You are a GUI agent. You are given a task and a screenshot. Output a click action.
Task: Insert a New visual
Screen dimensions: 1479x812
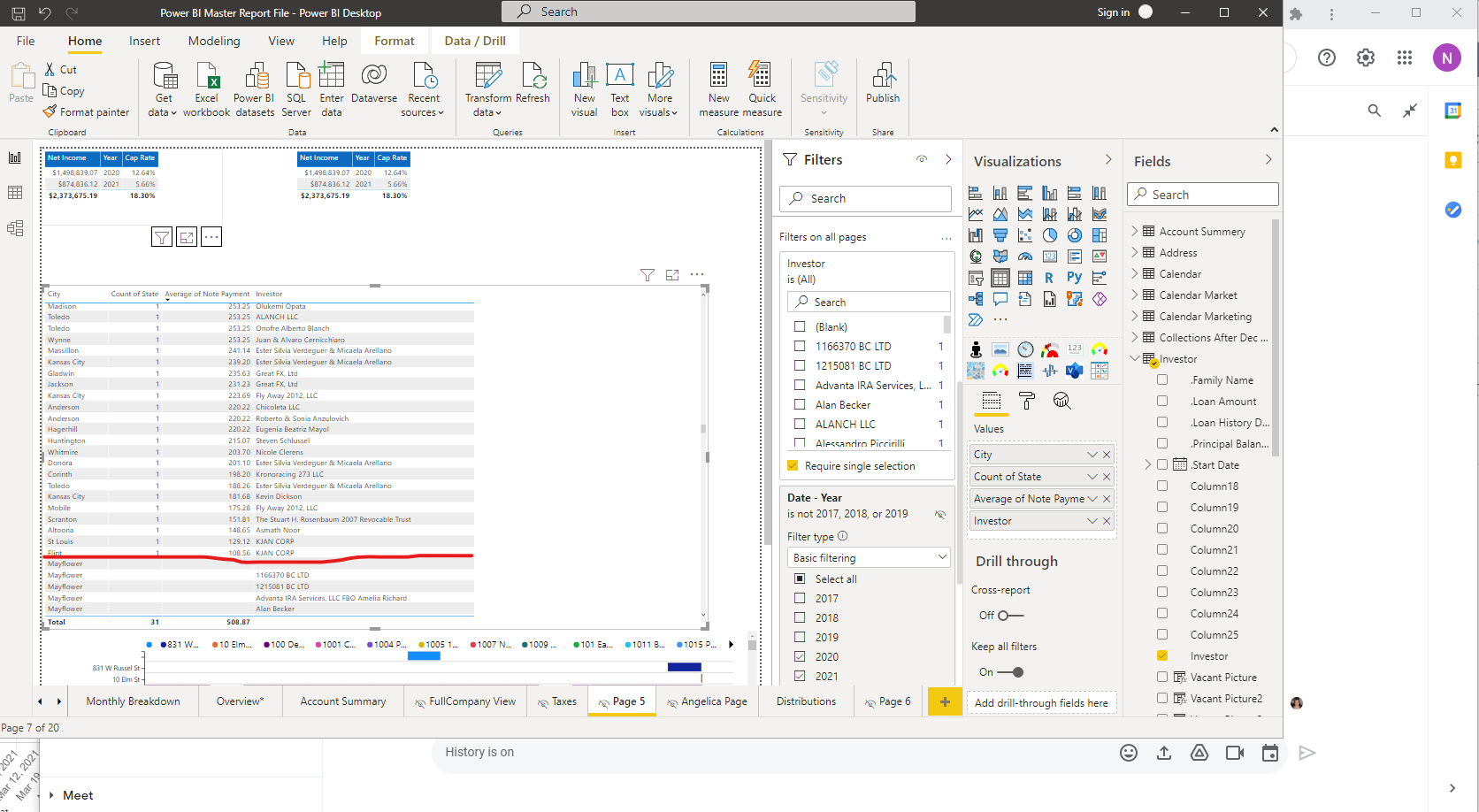coord(585,88)
